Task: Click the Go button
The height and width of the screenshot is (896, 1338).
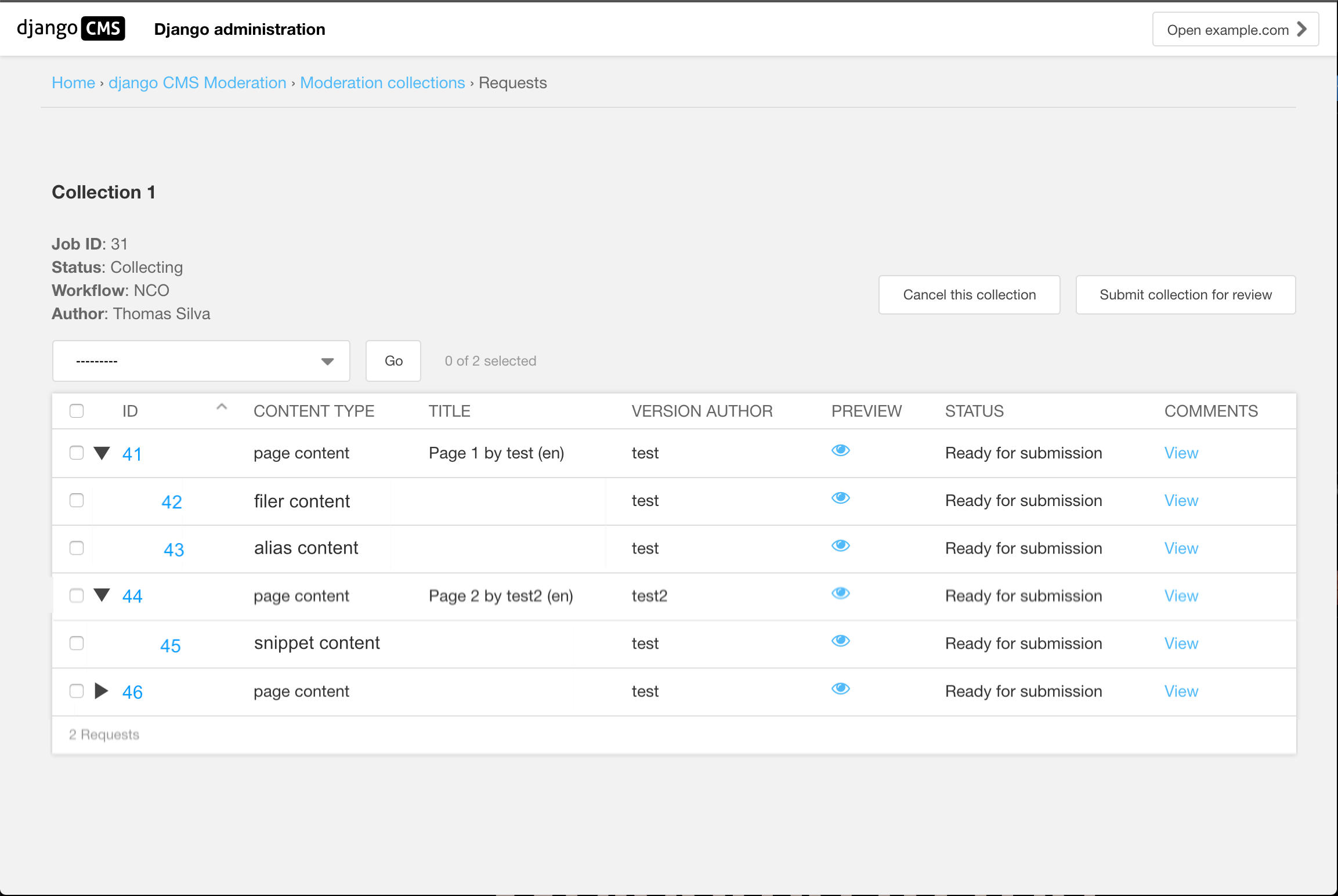Action: 393,361
